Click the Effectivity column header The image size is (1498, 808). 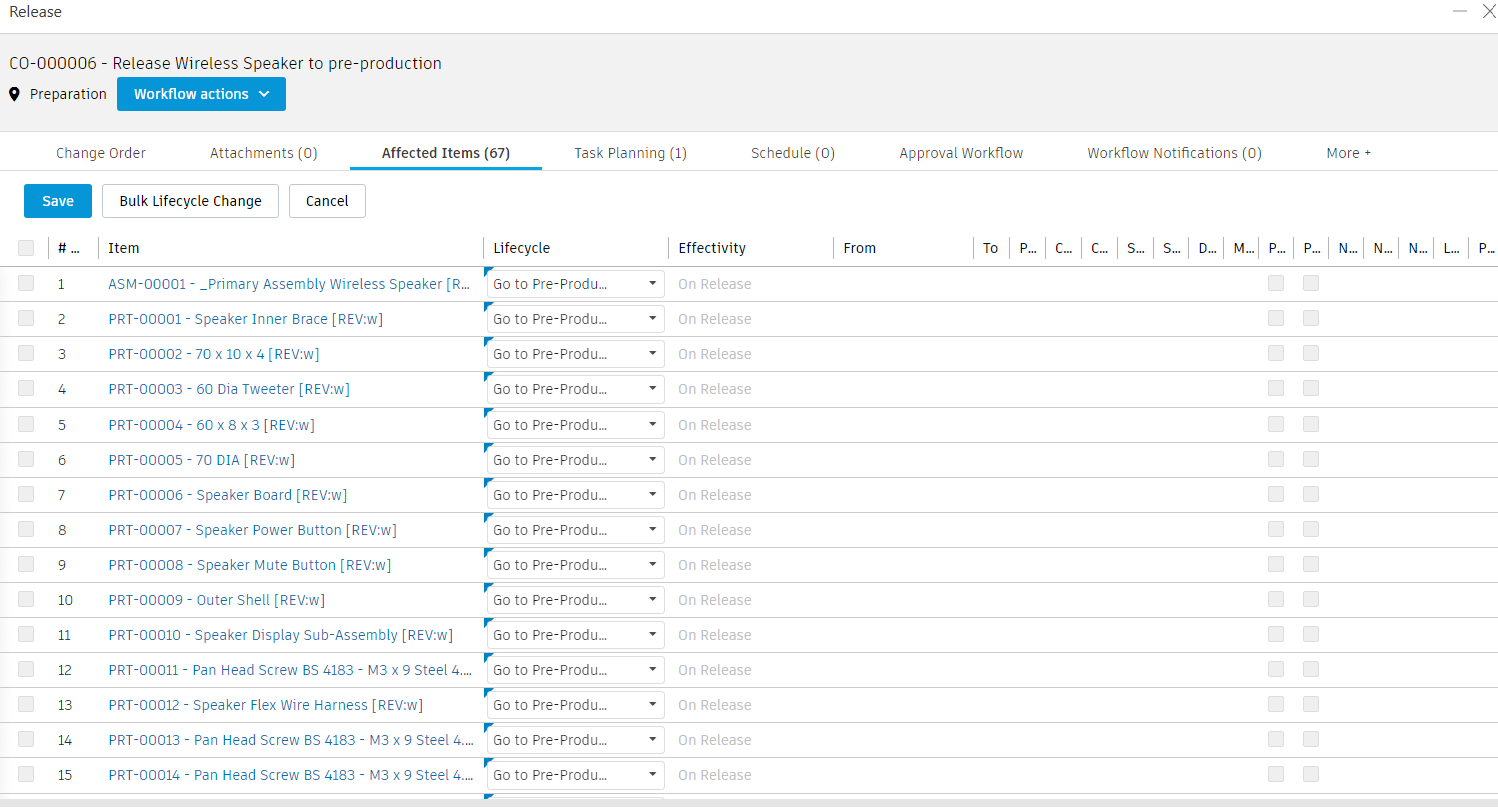tap(712, 248)
